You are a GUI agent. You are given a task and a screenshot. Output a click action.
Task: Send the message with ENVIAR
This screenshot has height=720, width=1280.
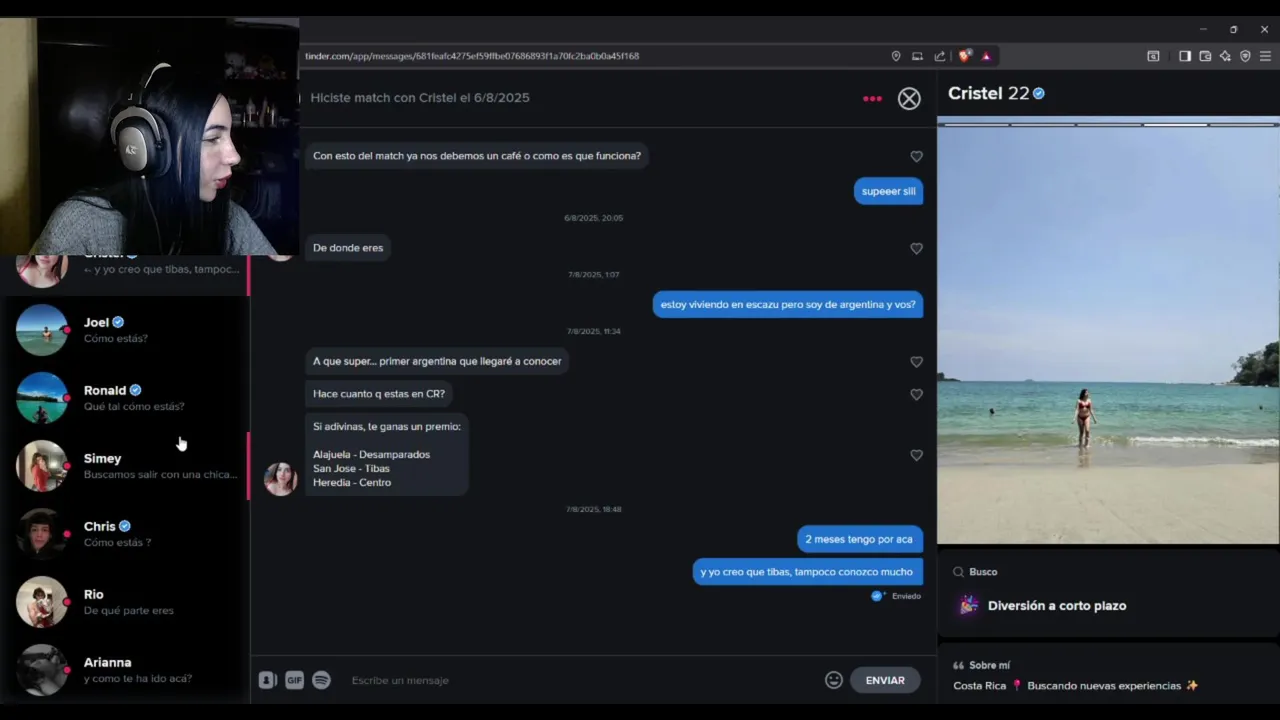tap(885, 680)
